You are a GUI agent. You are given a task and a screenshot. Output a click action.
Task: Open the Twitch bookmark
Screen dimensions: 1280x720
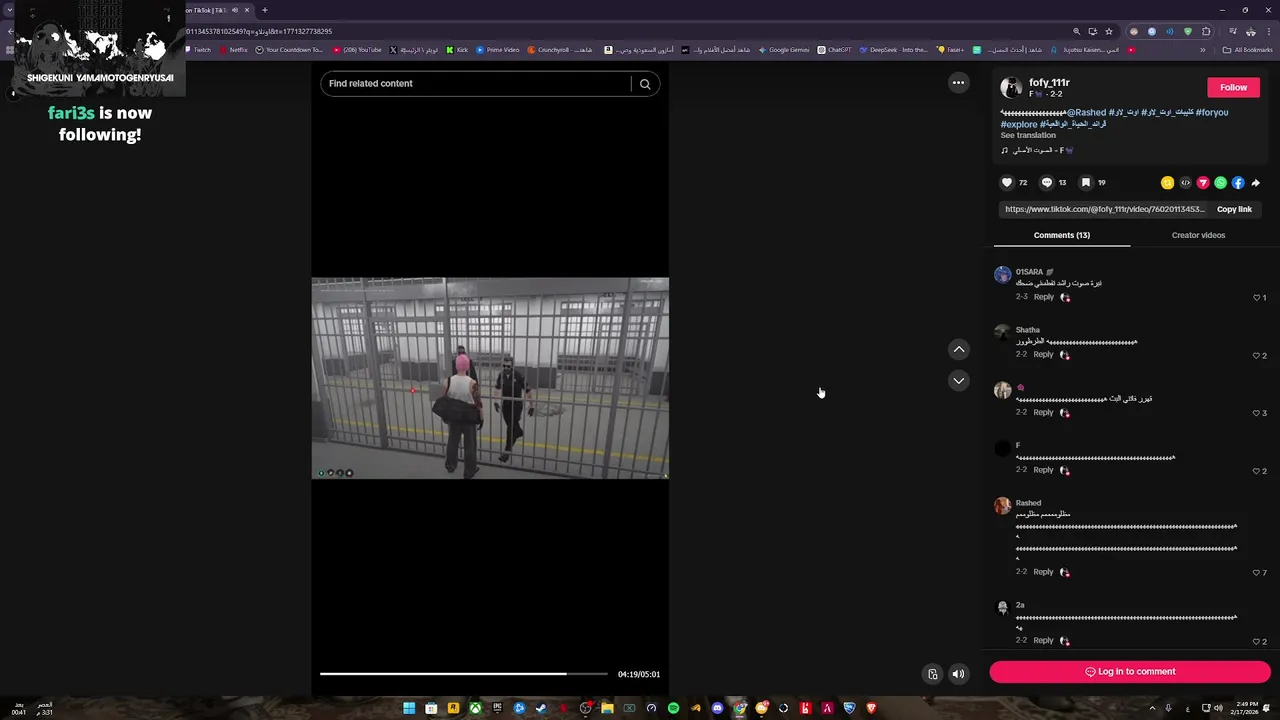198,50
